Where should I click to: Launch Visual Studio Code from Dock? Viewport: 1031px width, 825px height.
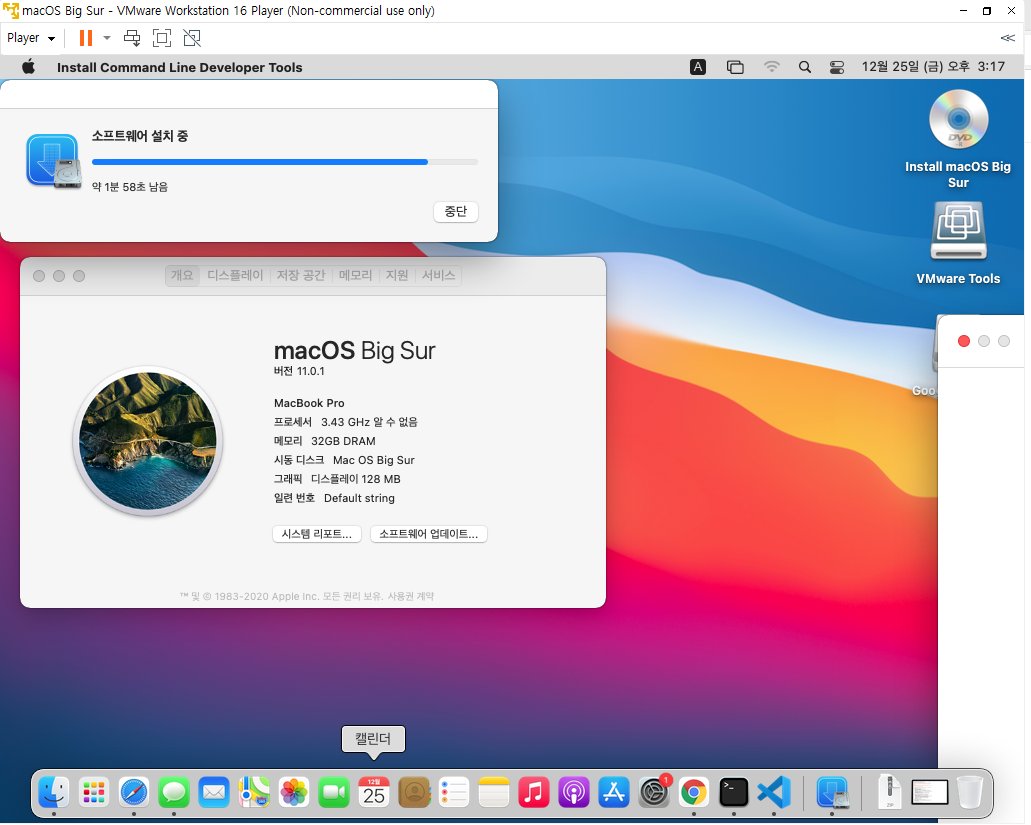tap(774, 792)
